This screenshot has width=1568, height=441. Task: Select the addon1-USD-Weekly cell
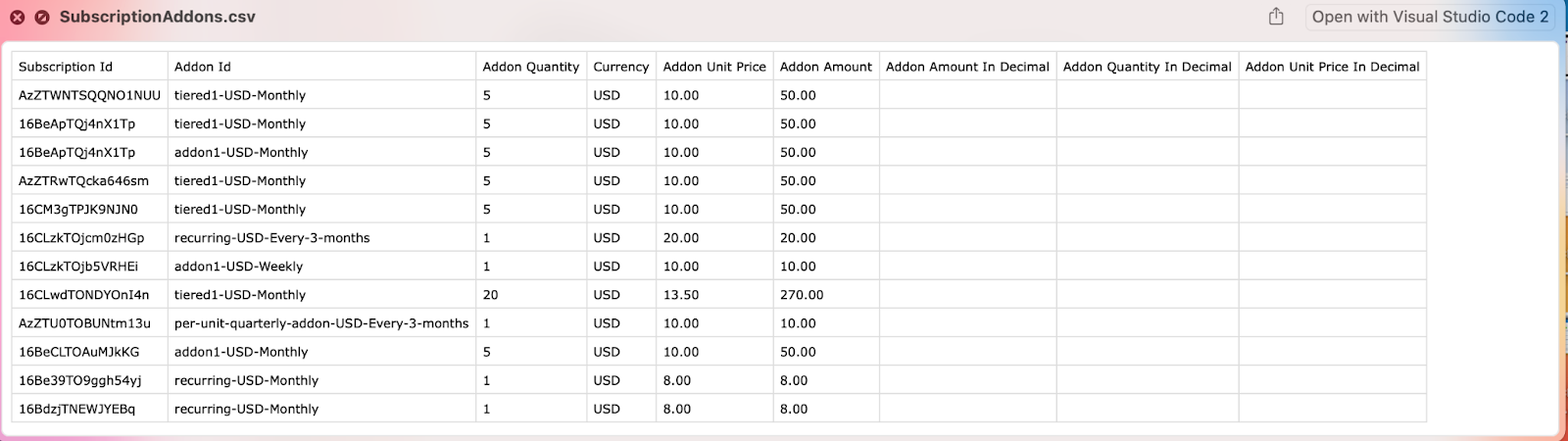(238, 267)
